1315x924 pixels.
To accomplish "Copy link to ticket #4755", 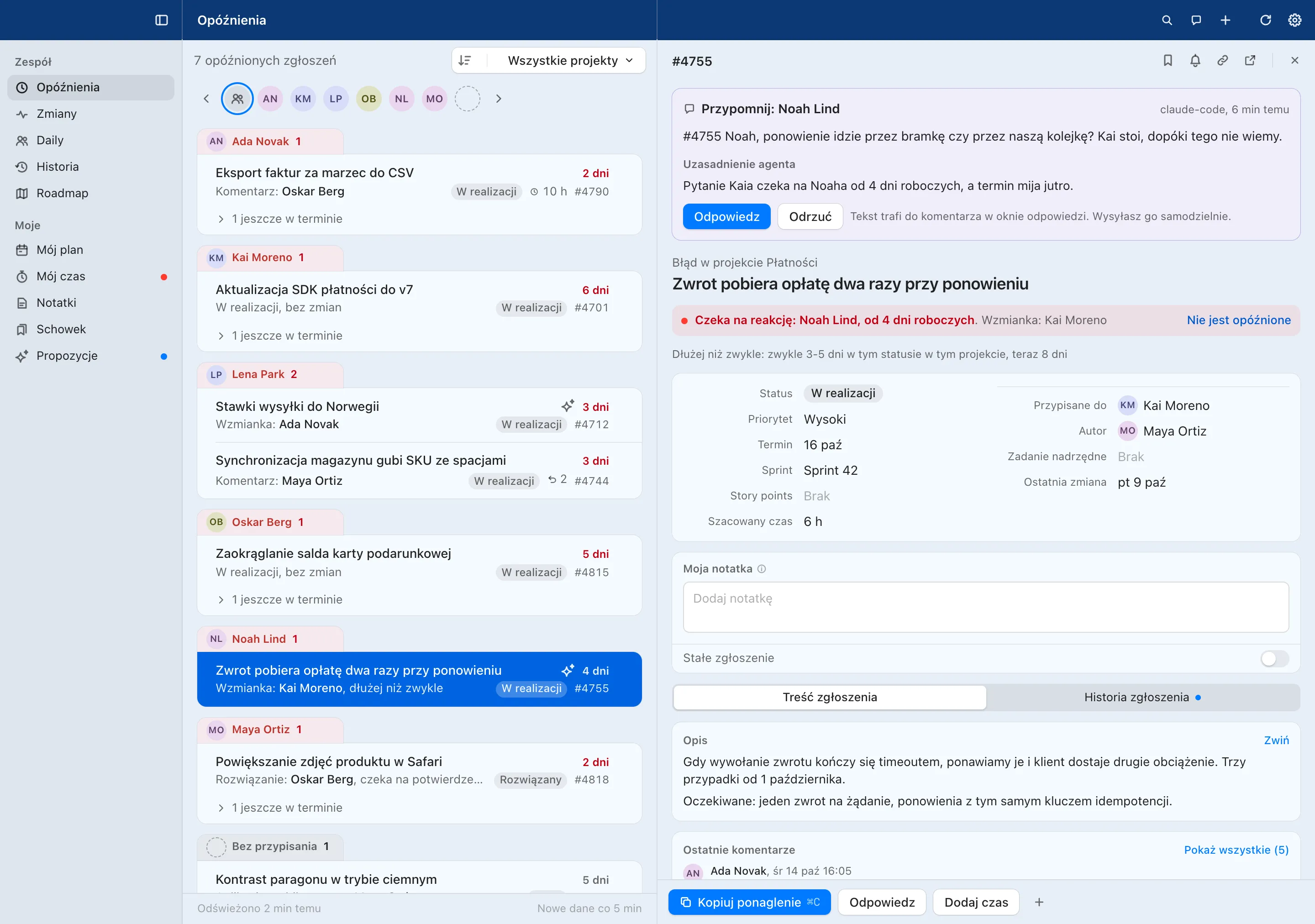I will tap(1222, 60).
